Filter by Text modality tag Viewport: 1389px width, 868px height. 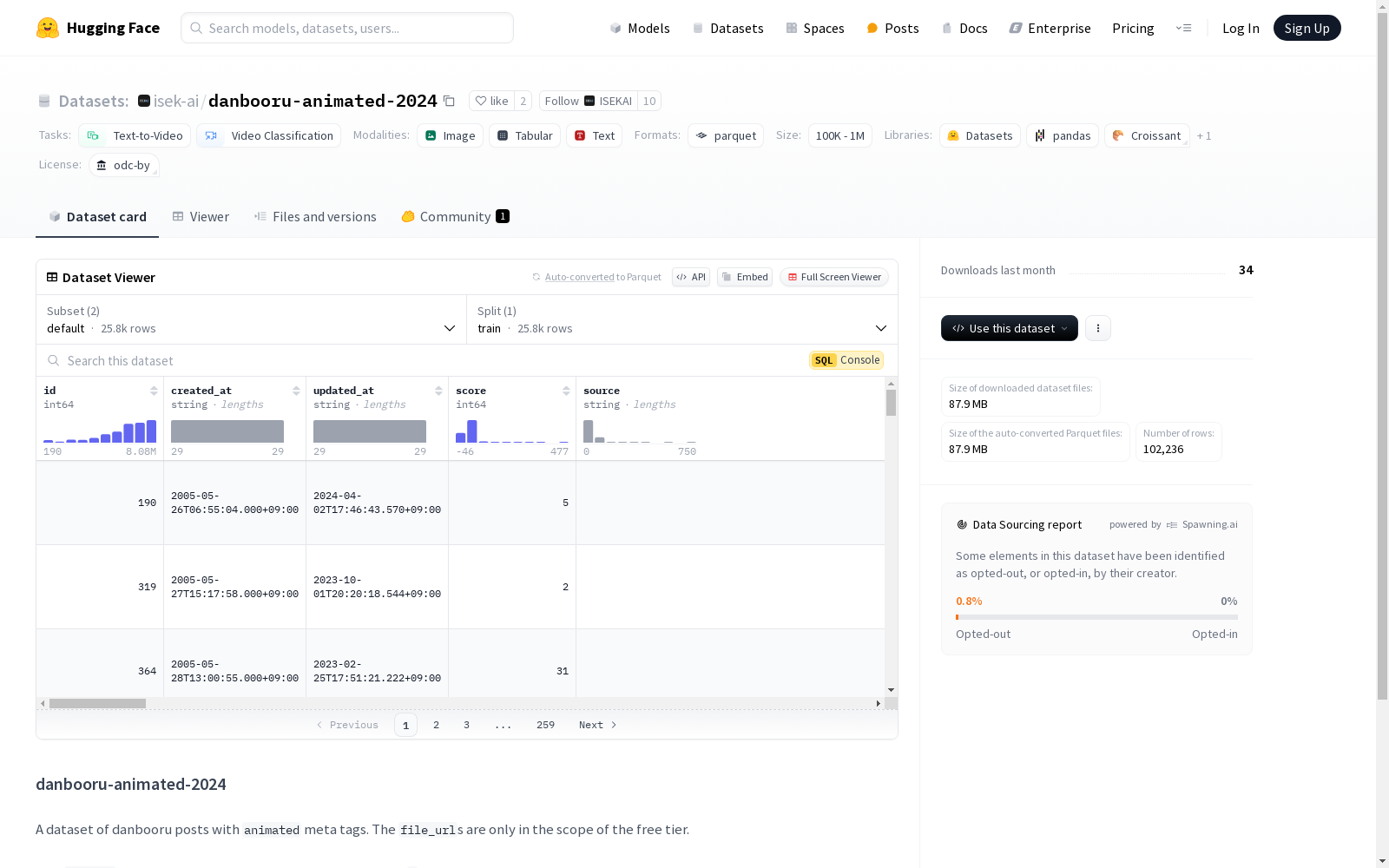click(x=594, y=135)
